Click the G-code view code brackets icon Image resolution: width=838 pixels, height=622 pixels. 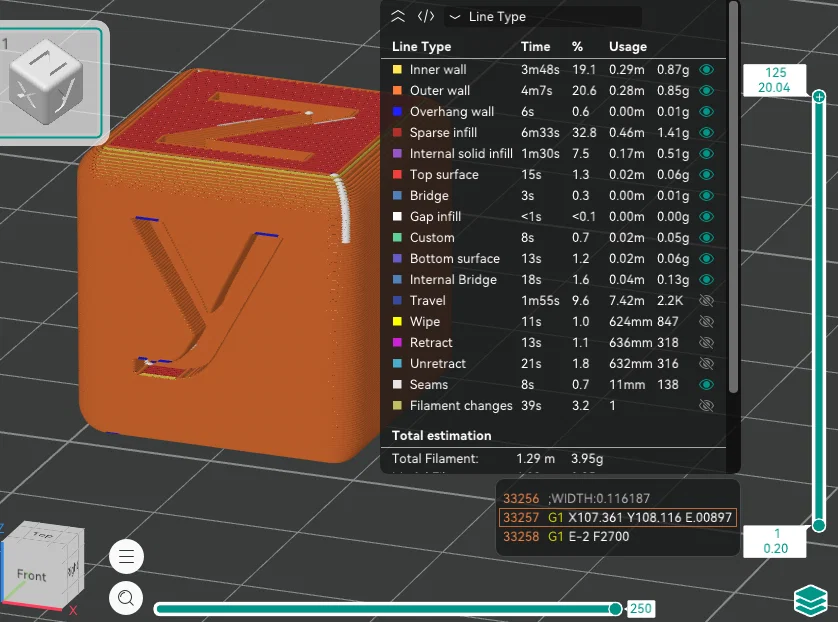tap(425, 17)
